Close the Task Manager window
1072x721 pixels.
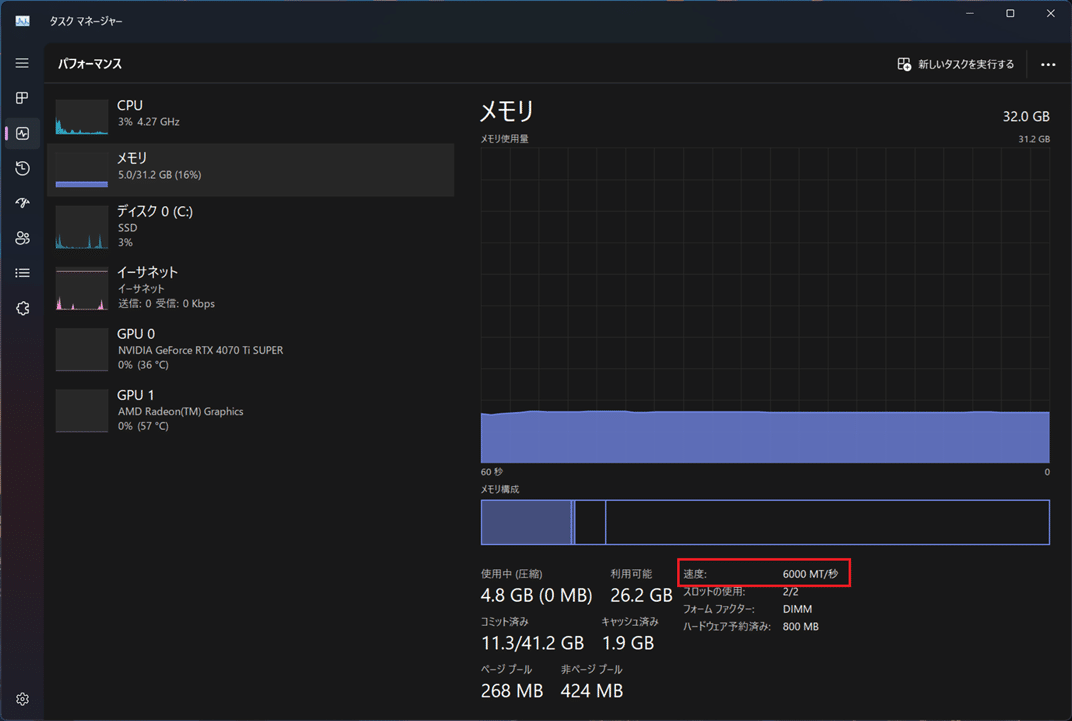(x=1051, y=14)
